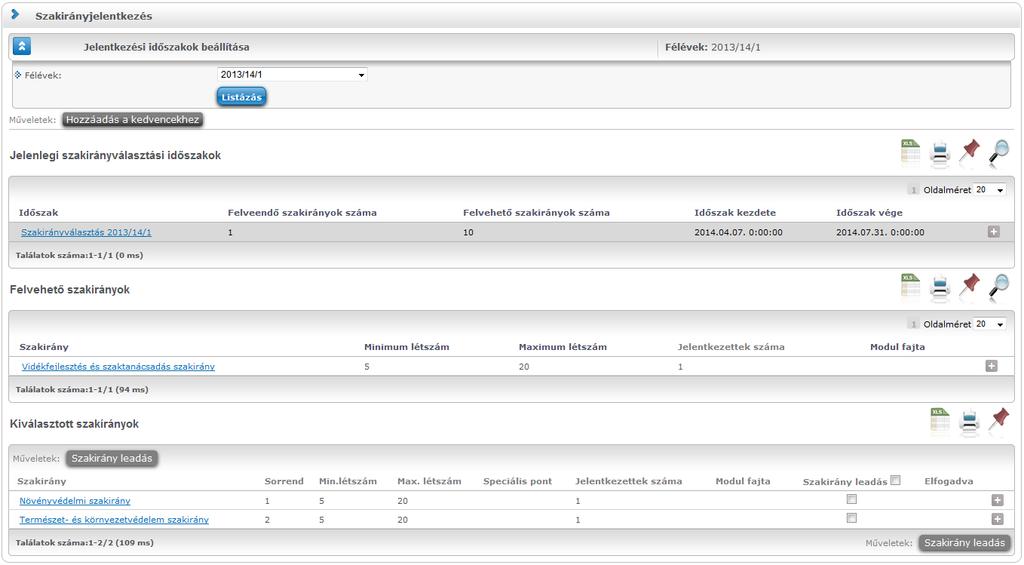The image size is (1024, 565).
Task: Export Kiválasztott szakirányok to Excel
Action: tap(940, 421)
